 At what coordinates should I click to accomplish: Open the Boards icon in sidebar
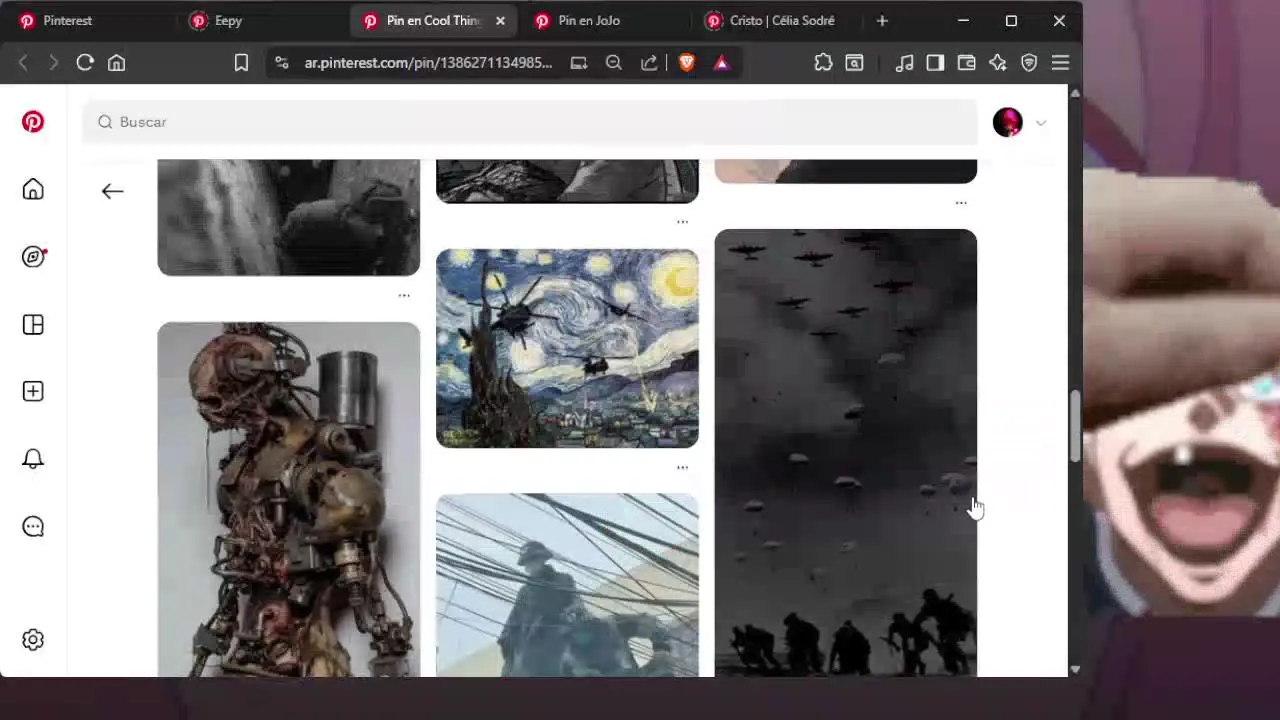click(x=33, y=325)
